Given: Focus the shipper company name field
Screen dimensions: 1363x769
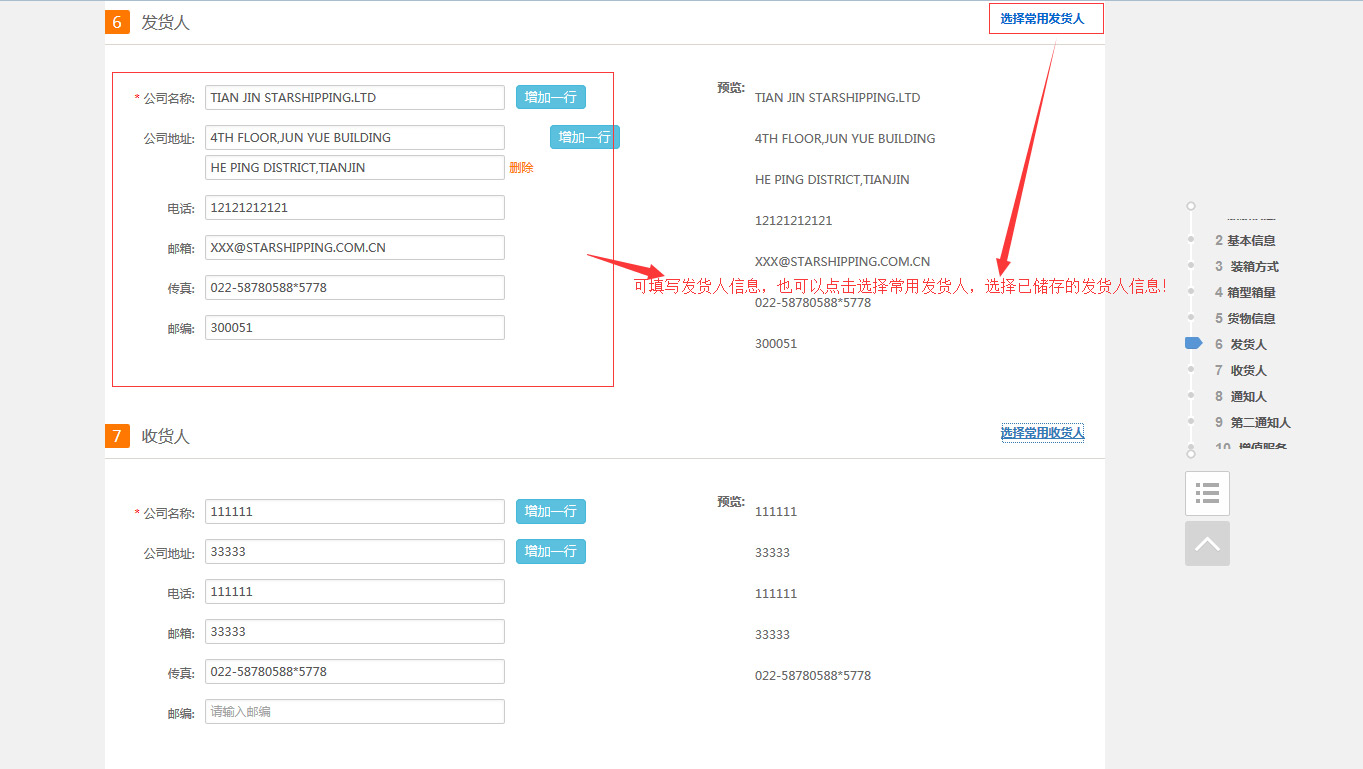Looking at the screenshot, I should point(354,98).
